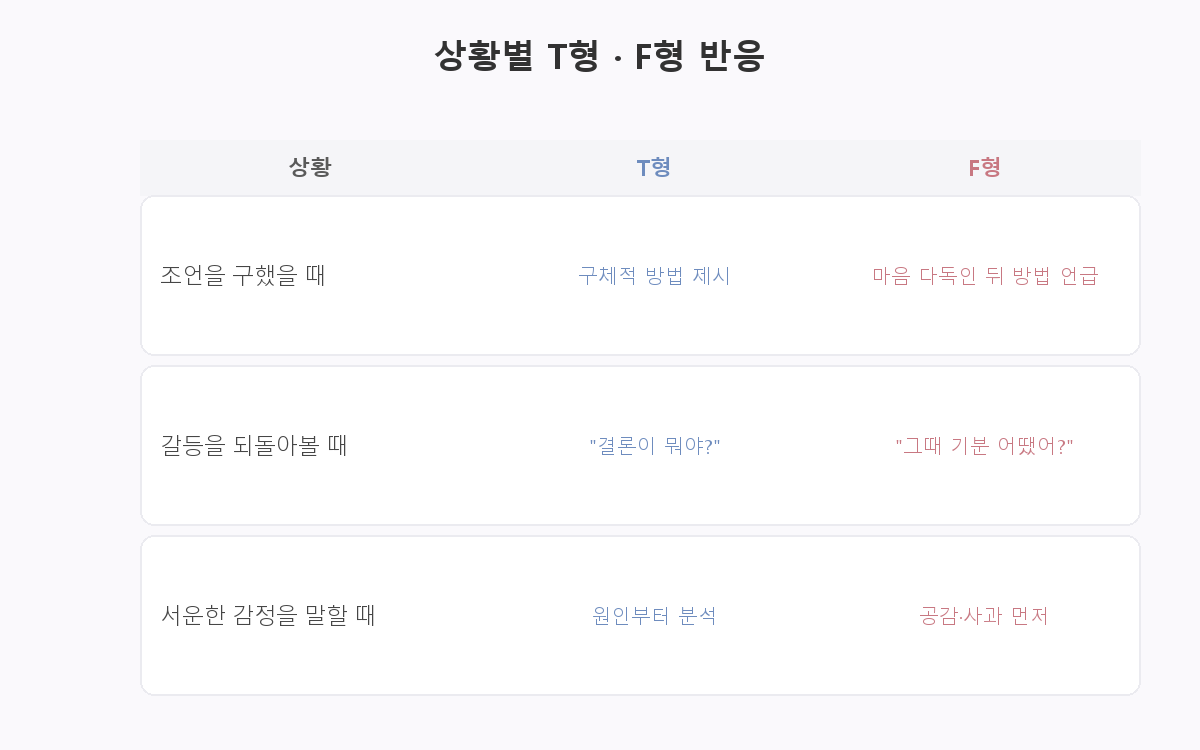Click the row label 서운한 감정을 말할 때

268,615
